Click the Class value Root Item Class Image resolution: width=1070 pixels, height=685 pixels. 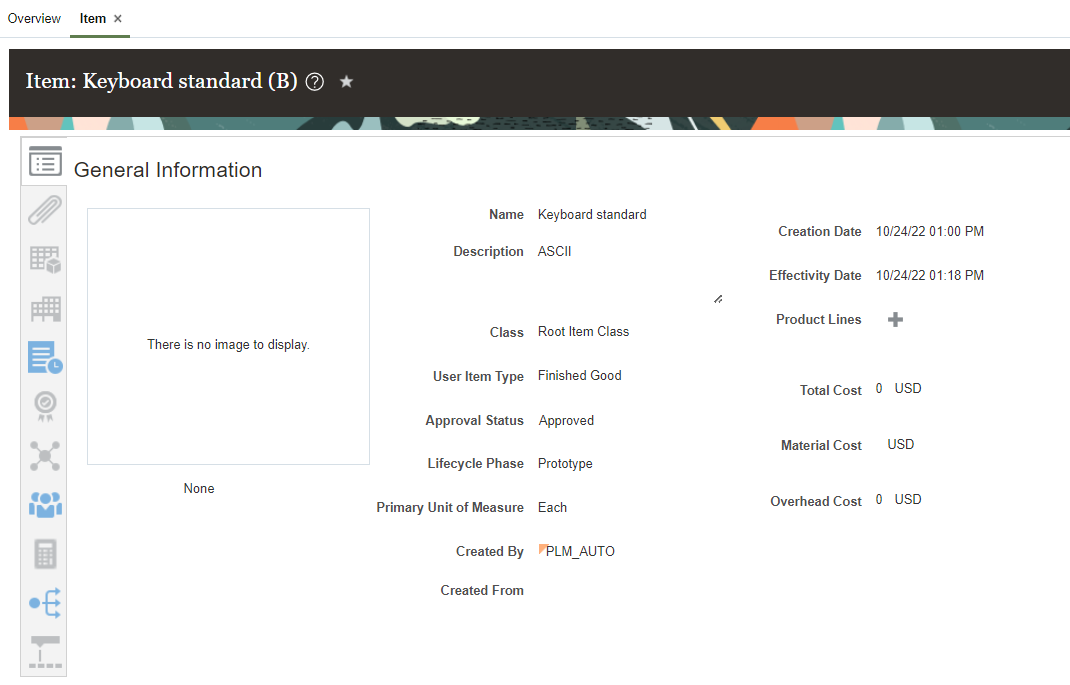tap(583, 332)
